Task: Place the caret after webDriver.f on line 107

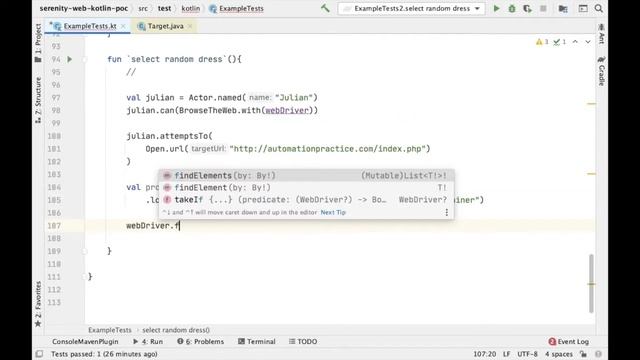Action: (x=180, y=226)
